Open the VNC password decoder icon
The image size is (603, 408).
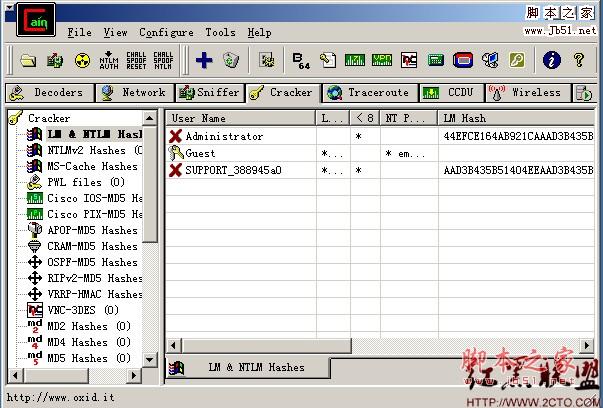coord(409,60)
